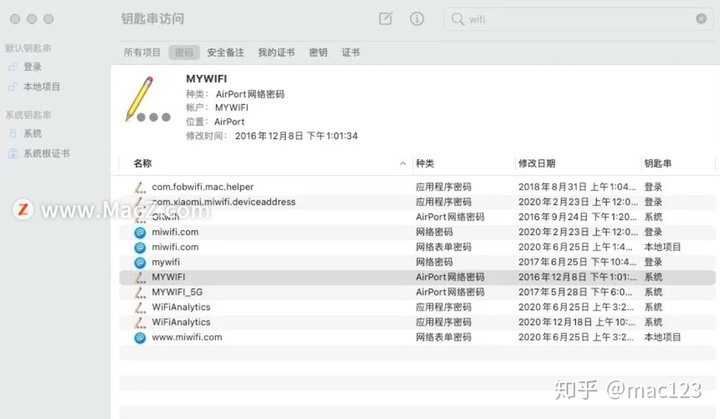Focus the wifi search field

pos(579,19)
